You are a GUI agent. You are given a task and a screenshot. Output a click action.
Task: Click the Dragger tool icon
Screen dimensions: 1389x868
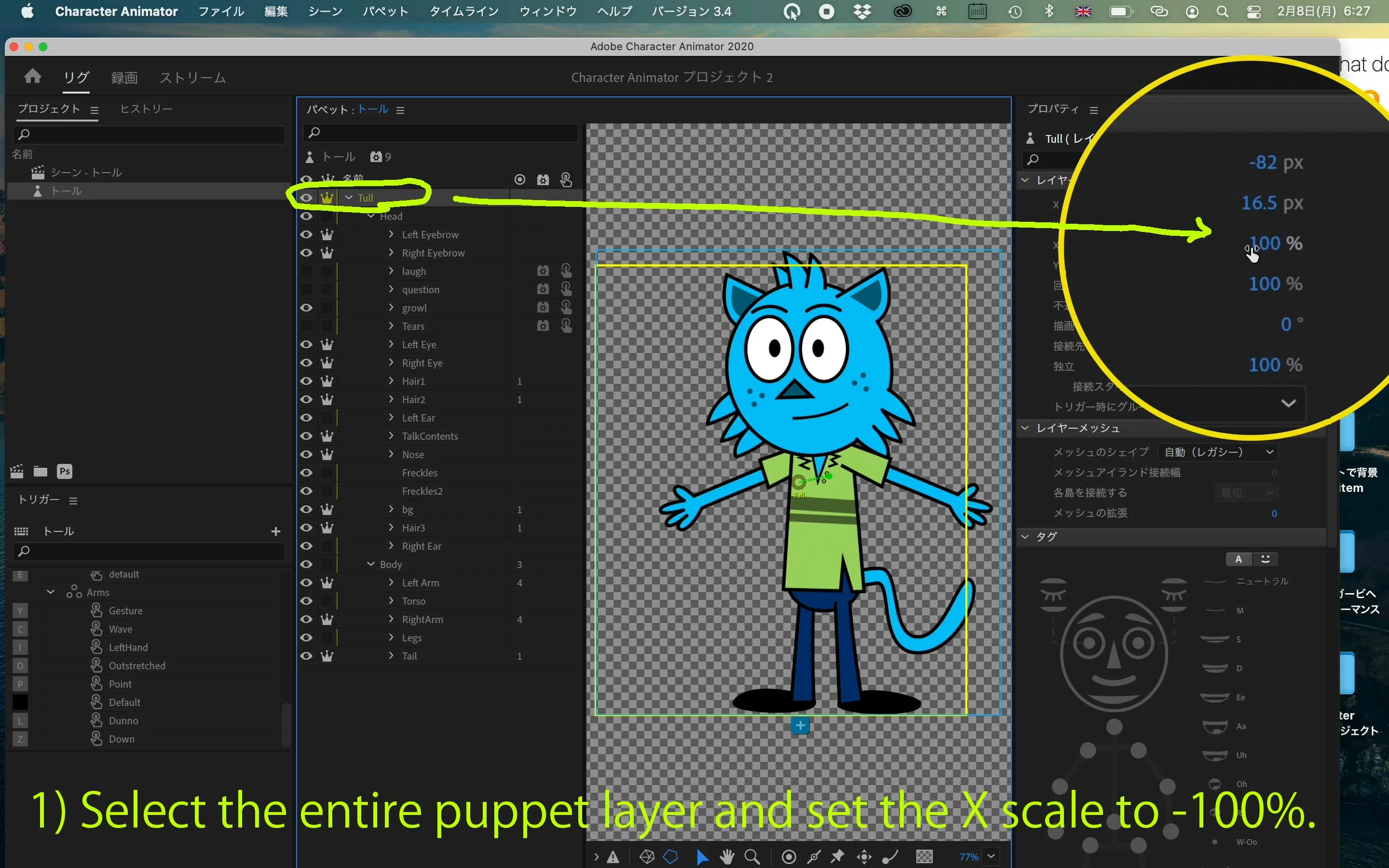click(x=864, y=857)
